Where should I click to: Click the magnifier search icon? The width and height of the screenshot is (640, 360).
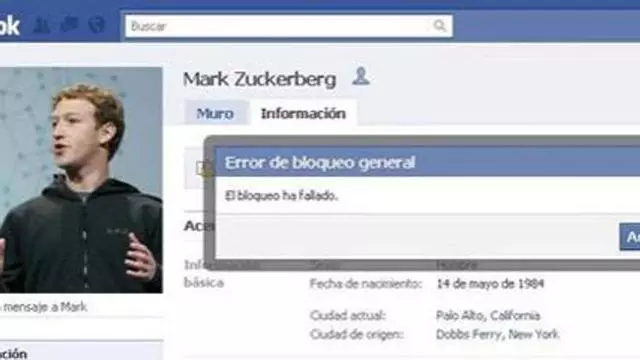pyautogui.click(x=440, y=26)
